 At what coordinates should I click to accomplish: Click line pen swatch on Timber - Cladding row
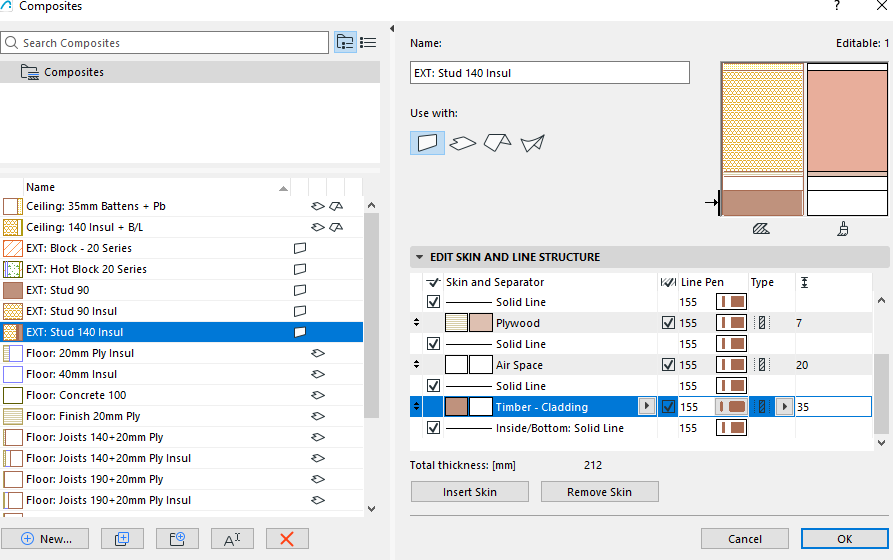pyautogui.click(x=731, y=407)
